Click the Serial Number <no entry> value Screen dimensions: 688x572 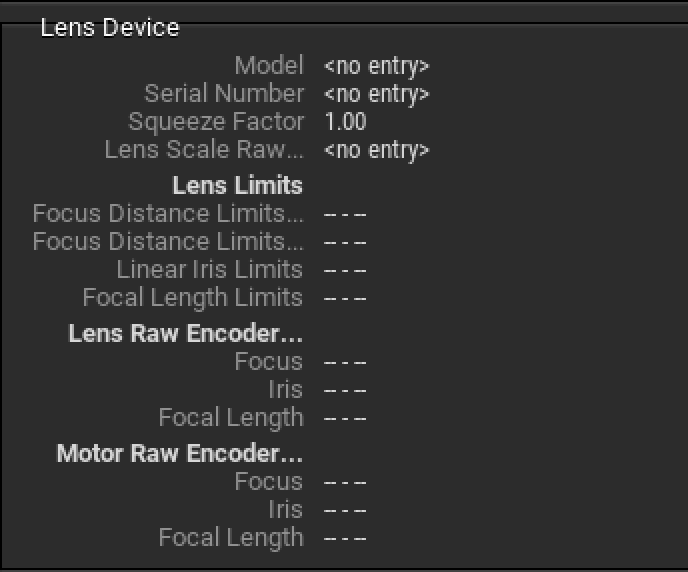point(376,95)
